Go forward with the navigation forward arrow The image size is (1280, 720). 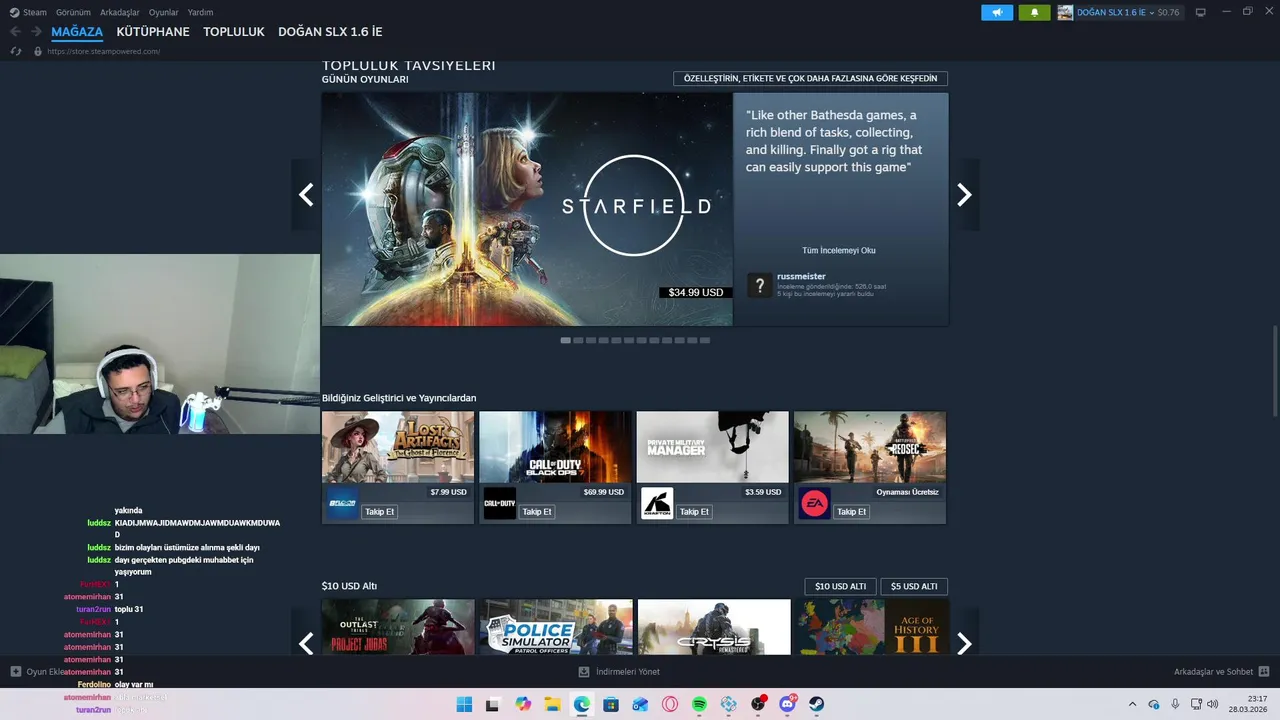[36, 32]
